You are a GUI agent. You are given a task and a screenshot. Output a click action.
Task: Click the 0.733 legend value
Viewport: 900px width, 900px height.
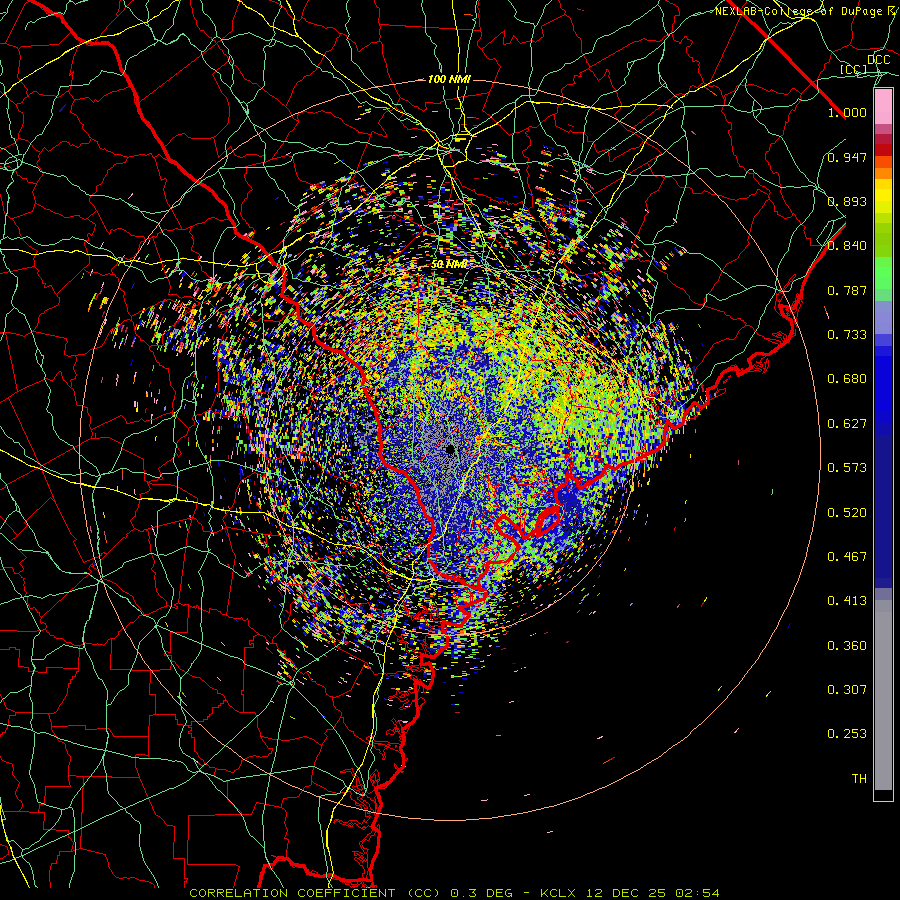tap(847, 335)
